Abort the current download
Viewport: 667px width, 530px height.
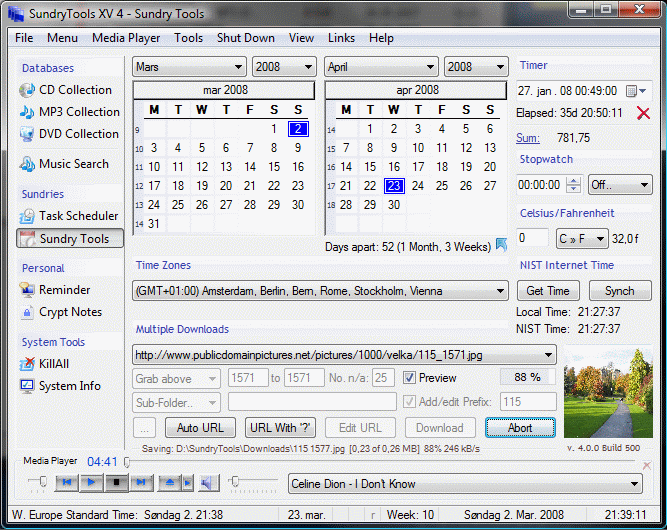click(520, 427)
